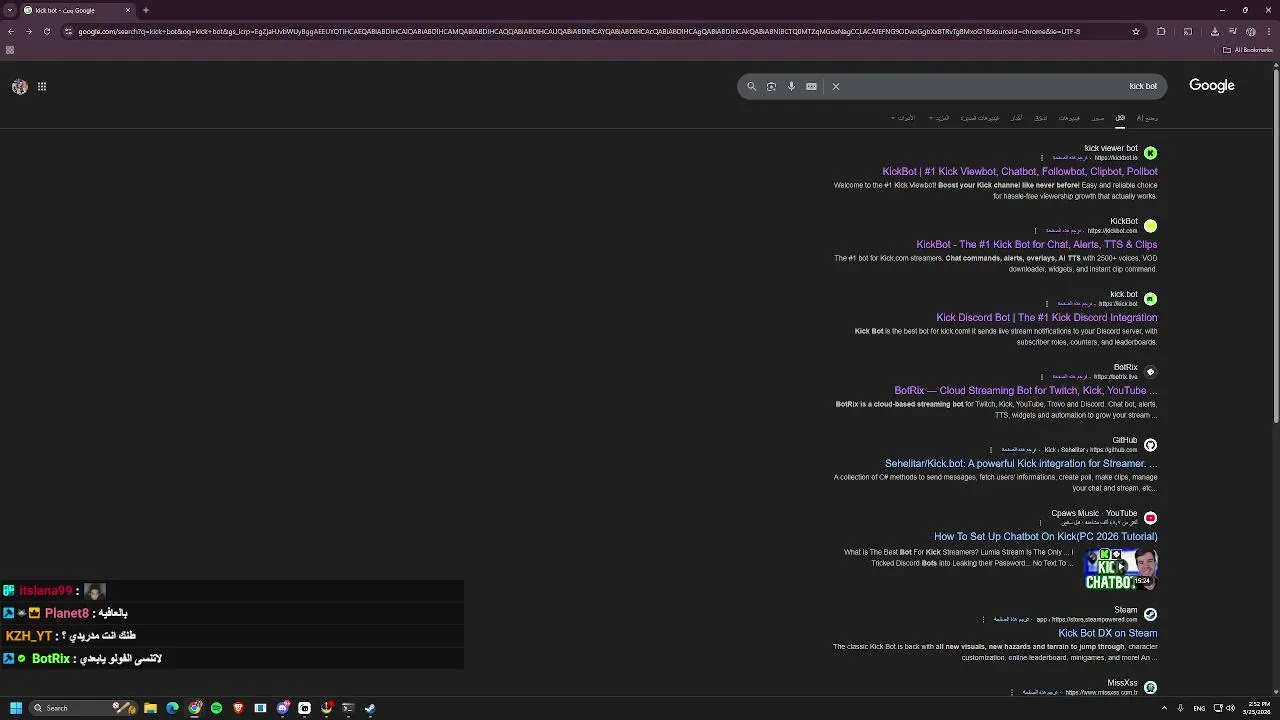Open BotRix Cloud Streaming Bot result
1280x720 pixels.
1026,391
